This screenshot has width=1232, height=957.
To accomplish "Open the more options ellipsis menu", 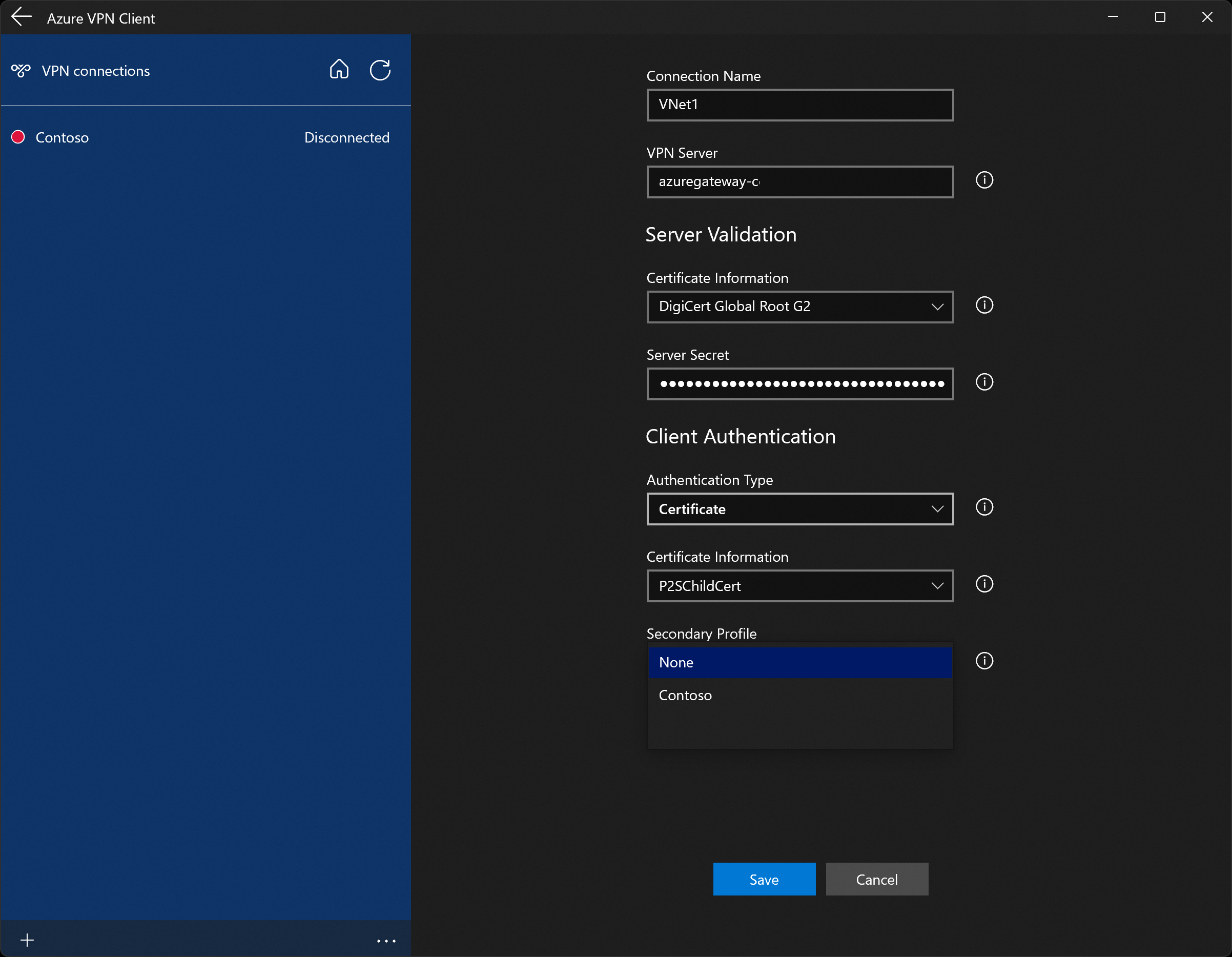I will [x=386, y=940].
